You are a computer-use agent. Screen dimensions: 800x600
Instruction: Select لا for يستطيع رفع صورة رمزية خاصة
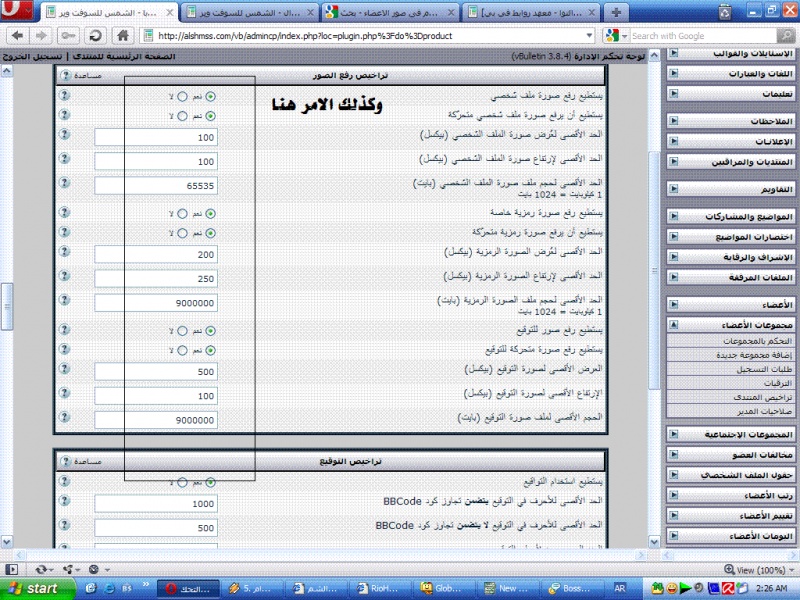[x=182, y=214]
